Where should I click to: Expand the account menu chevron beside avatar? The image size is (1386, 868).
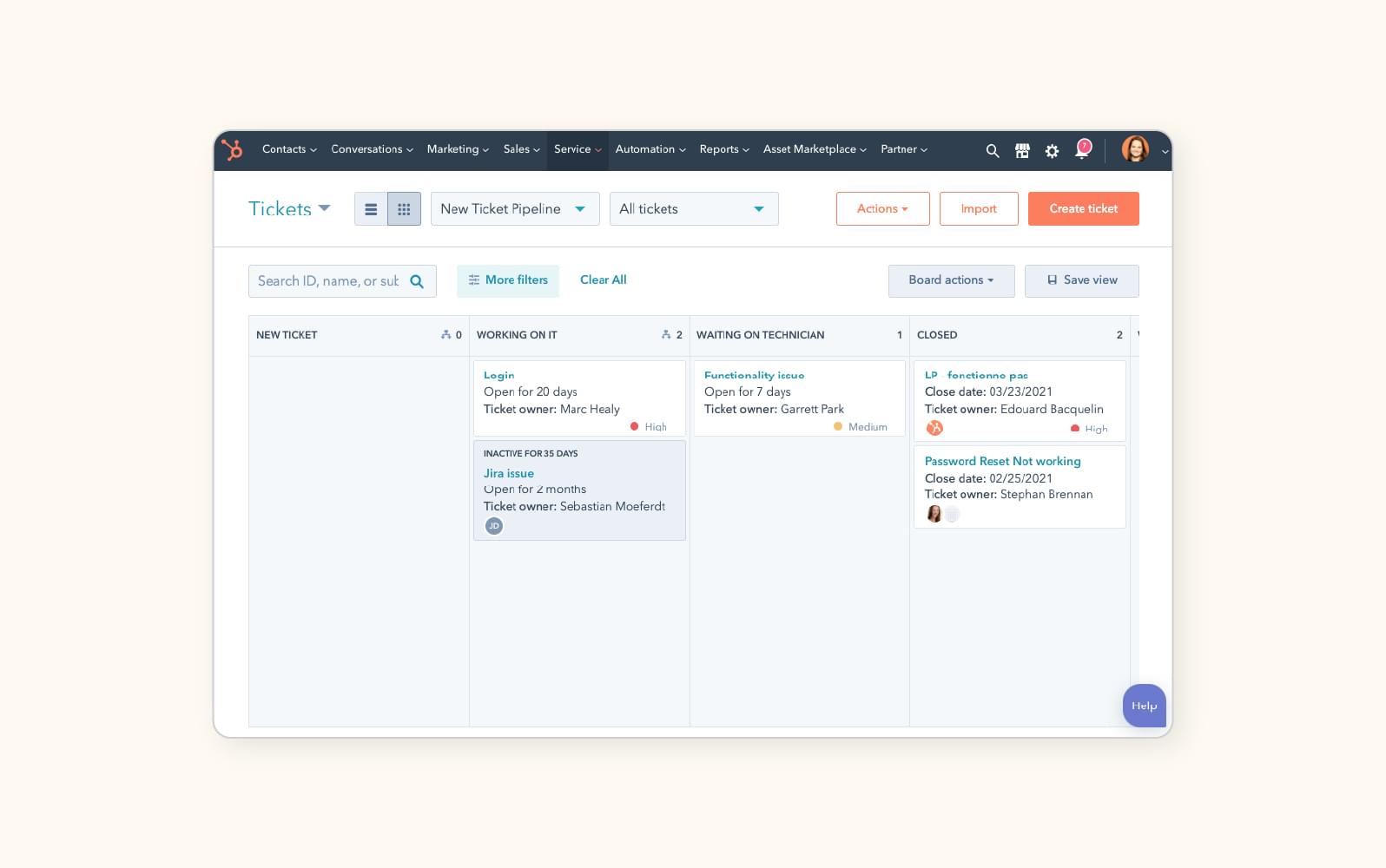click(1165, 151)
